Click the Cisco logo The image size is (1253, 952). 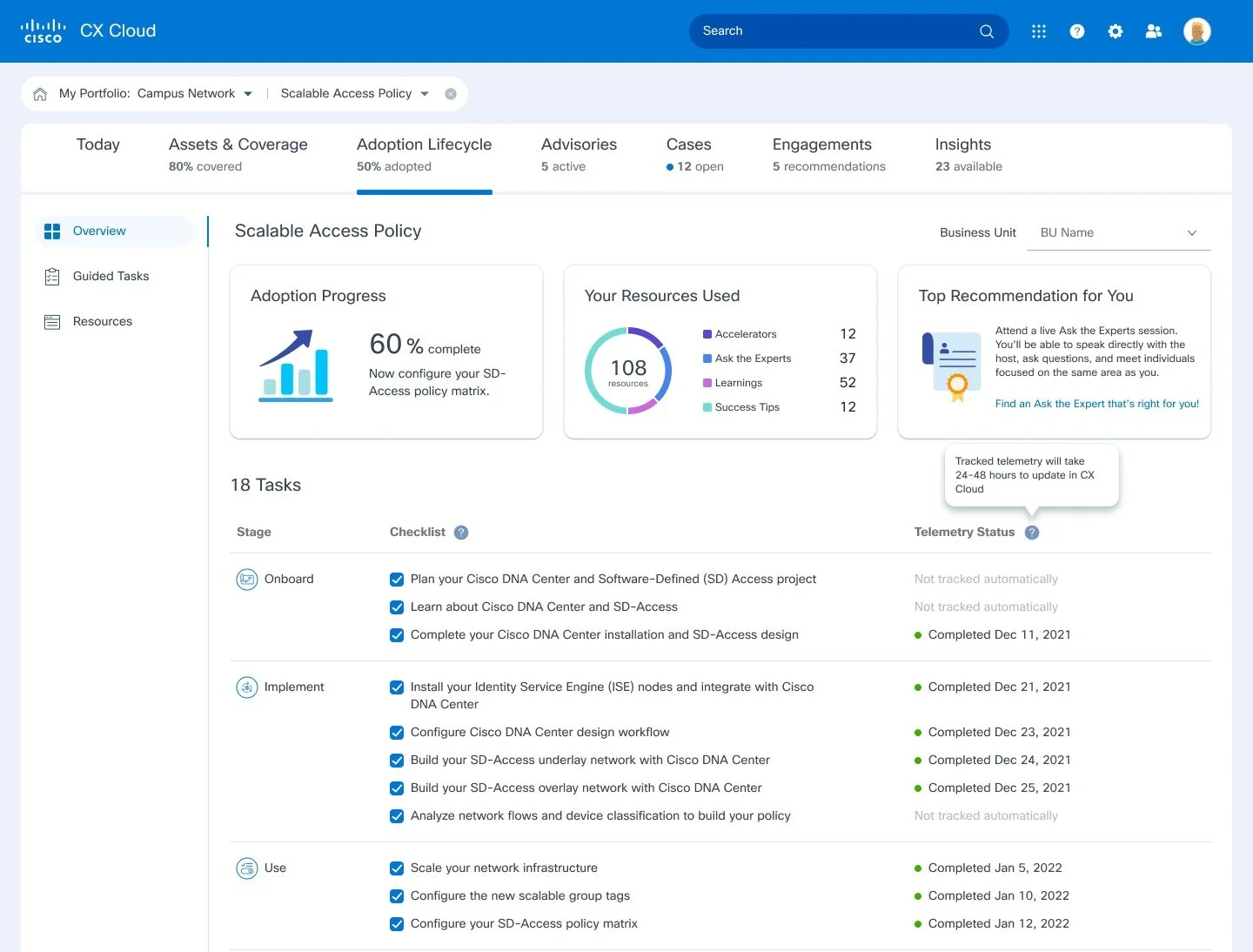pos(43,31)
